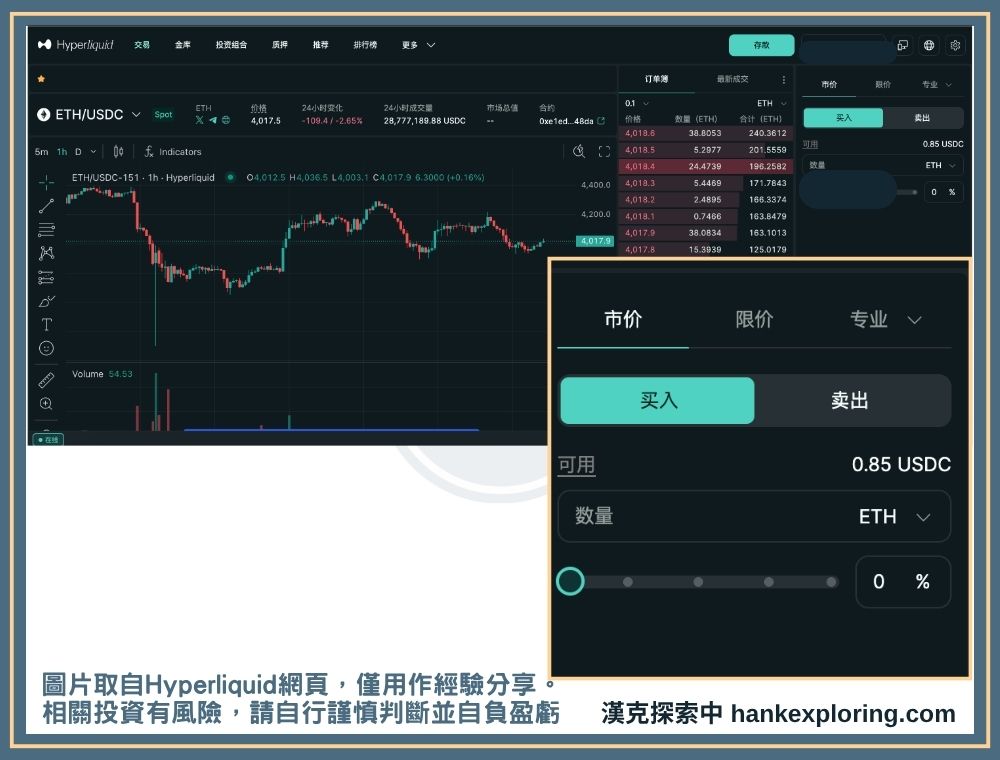Switch to the 最新成交 recent trades tab
This screenshot has height=760, width=1000.
coord(732,79)
